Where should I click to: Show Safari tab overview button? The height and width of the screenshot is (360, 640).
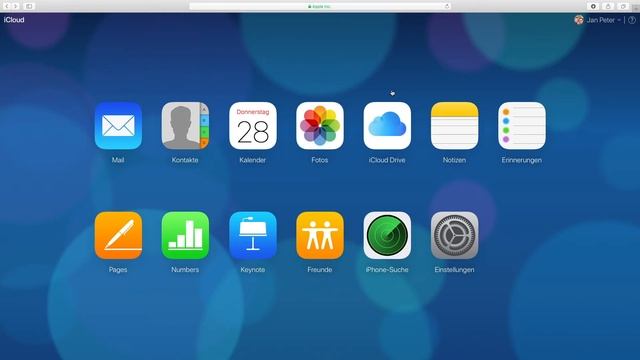[623, 6]
